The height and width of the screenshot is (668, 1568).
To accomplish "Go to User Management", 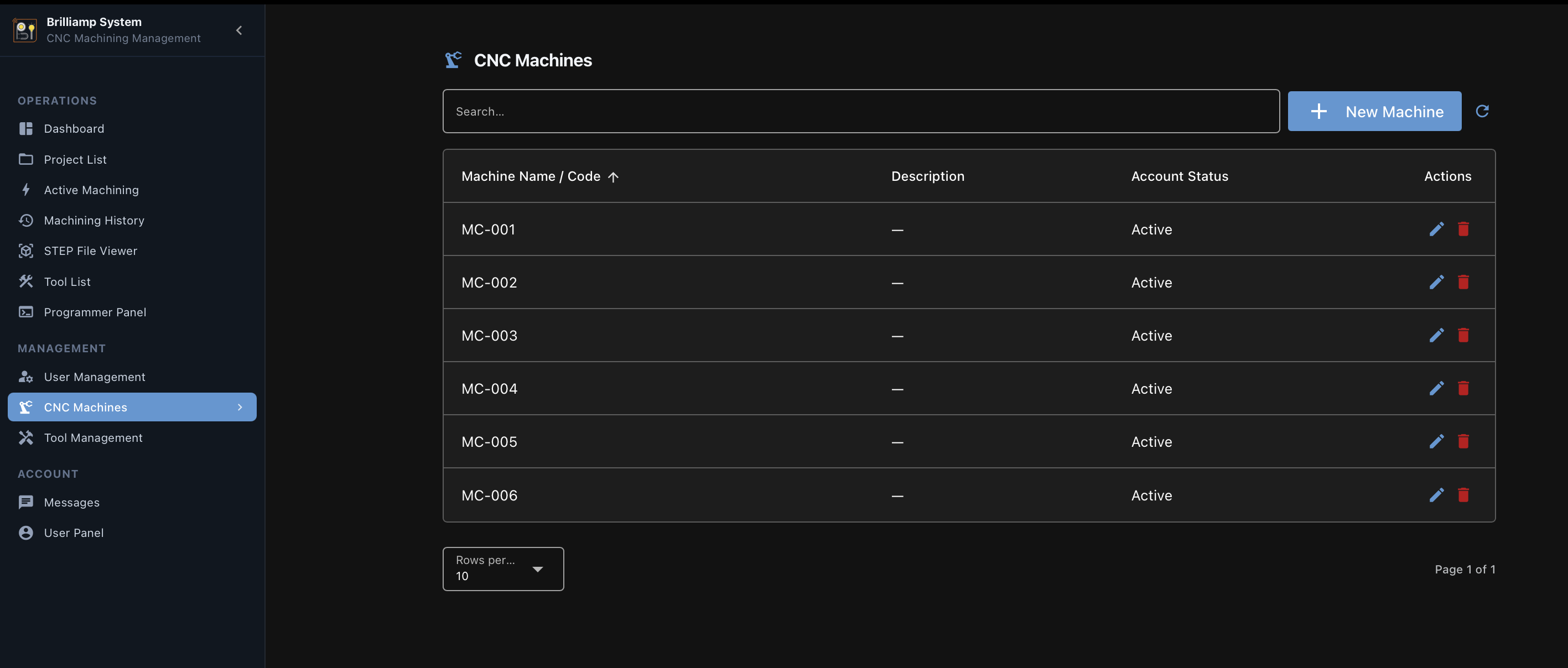I will [132, 377].
